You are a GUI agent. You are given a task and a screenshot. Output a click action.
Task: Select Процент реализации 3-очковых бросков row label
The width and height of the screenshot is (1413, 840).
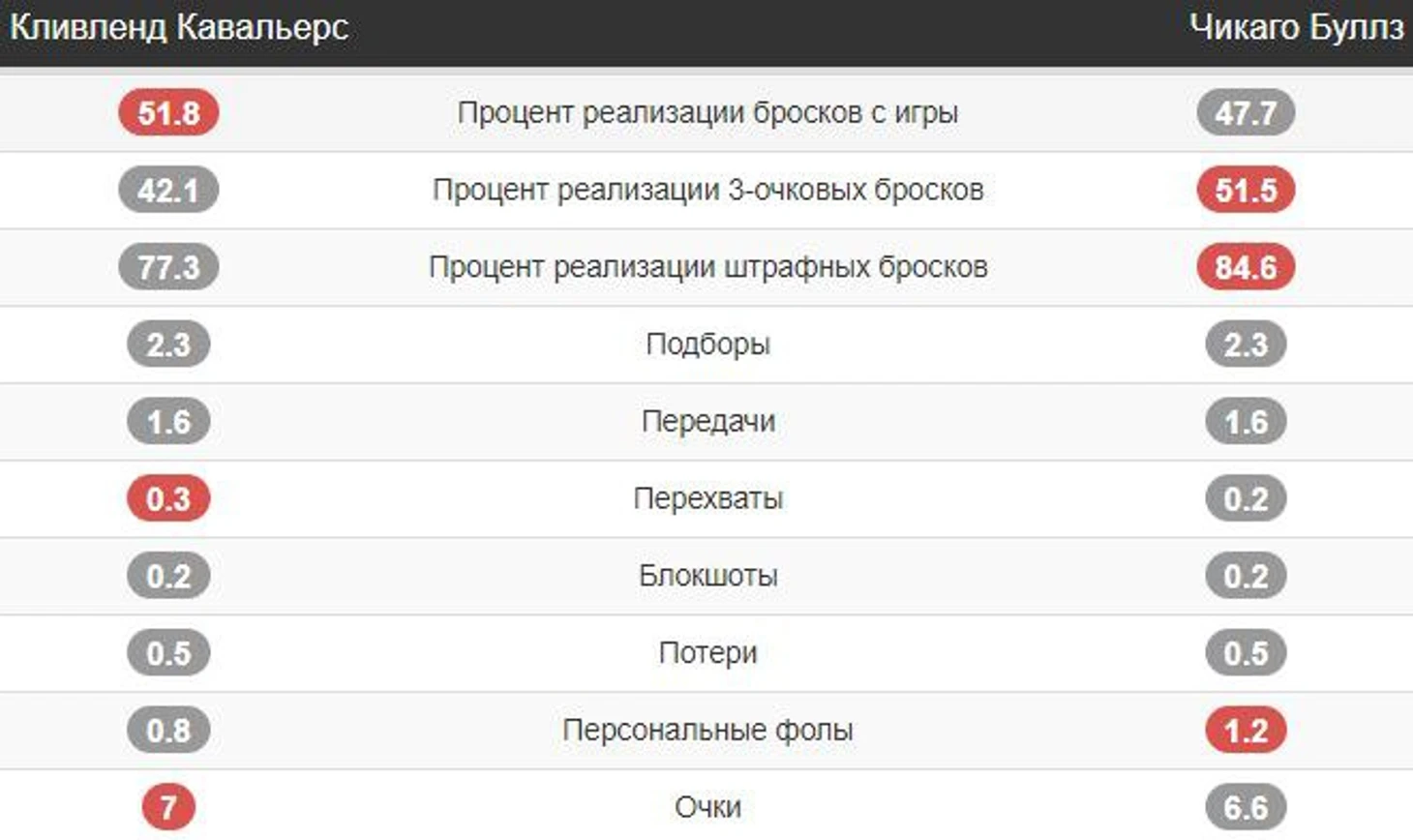click(x=707, y=190)
